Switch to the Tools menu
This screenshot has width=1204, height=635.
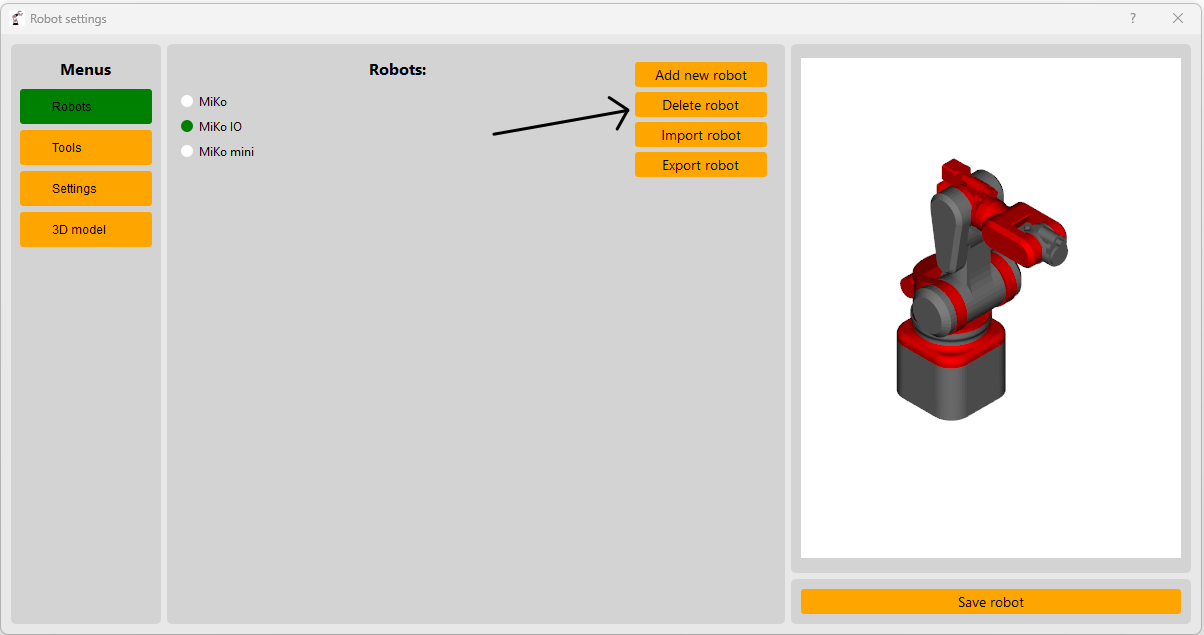pyautogui.click(x=85, y=147)
